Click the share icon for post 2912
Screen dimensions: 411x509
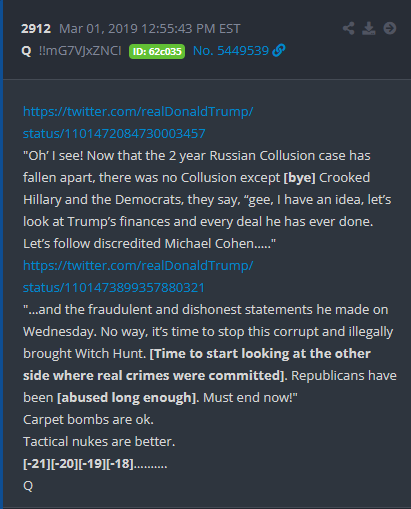point(348,28)
